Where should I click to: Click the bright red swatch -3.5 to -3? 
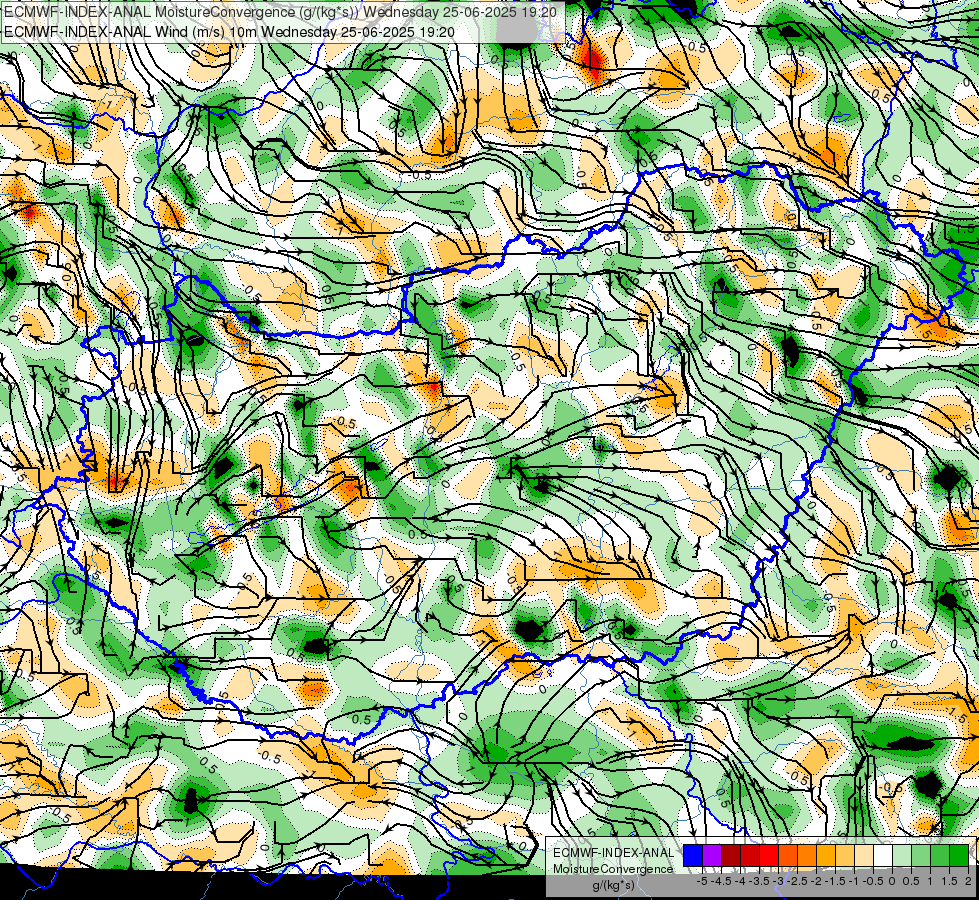pos(769,855)
